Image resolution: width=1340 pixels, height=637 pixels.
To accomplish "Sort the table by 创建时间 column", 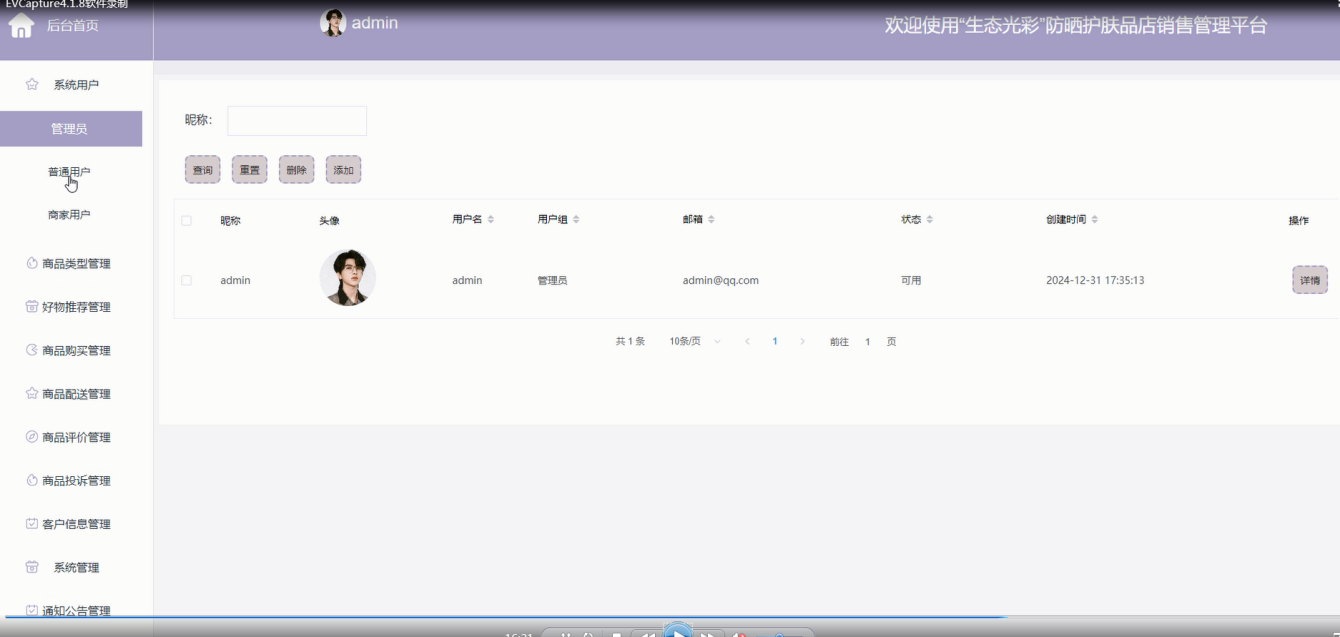I will pyautogui.click(x=1094, y=220).
